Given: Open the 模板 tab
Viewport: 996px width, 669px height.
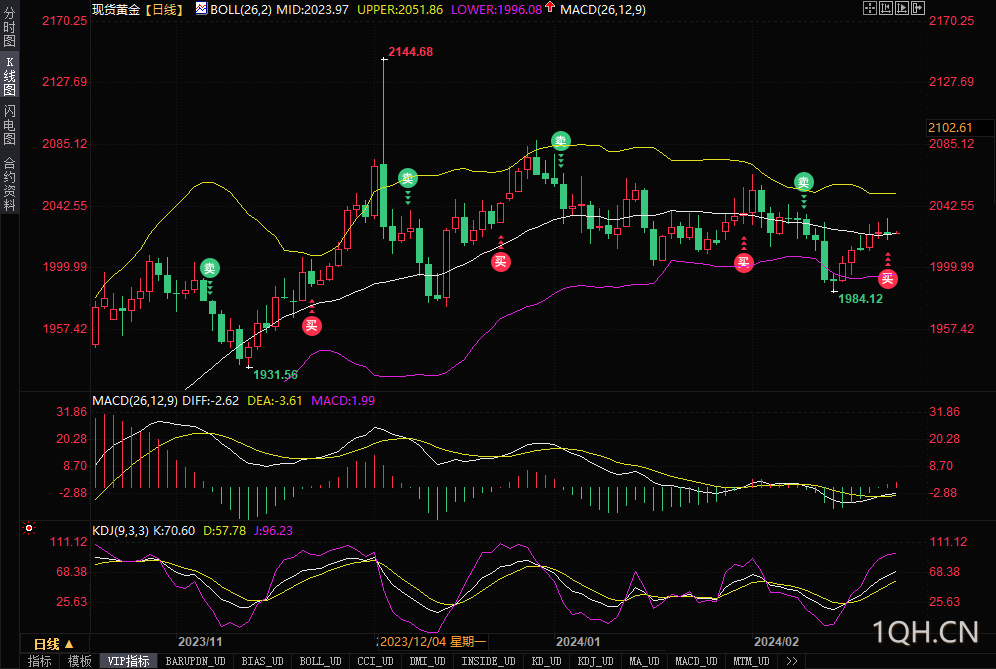Looking at the screenshot, I should point(79,661).
